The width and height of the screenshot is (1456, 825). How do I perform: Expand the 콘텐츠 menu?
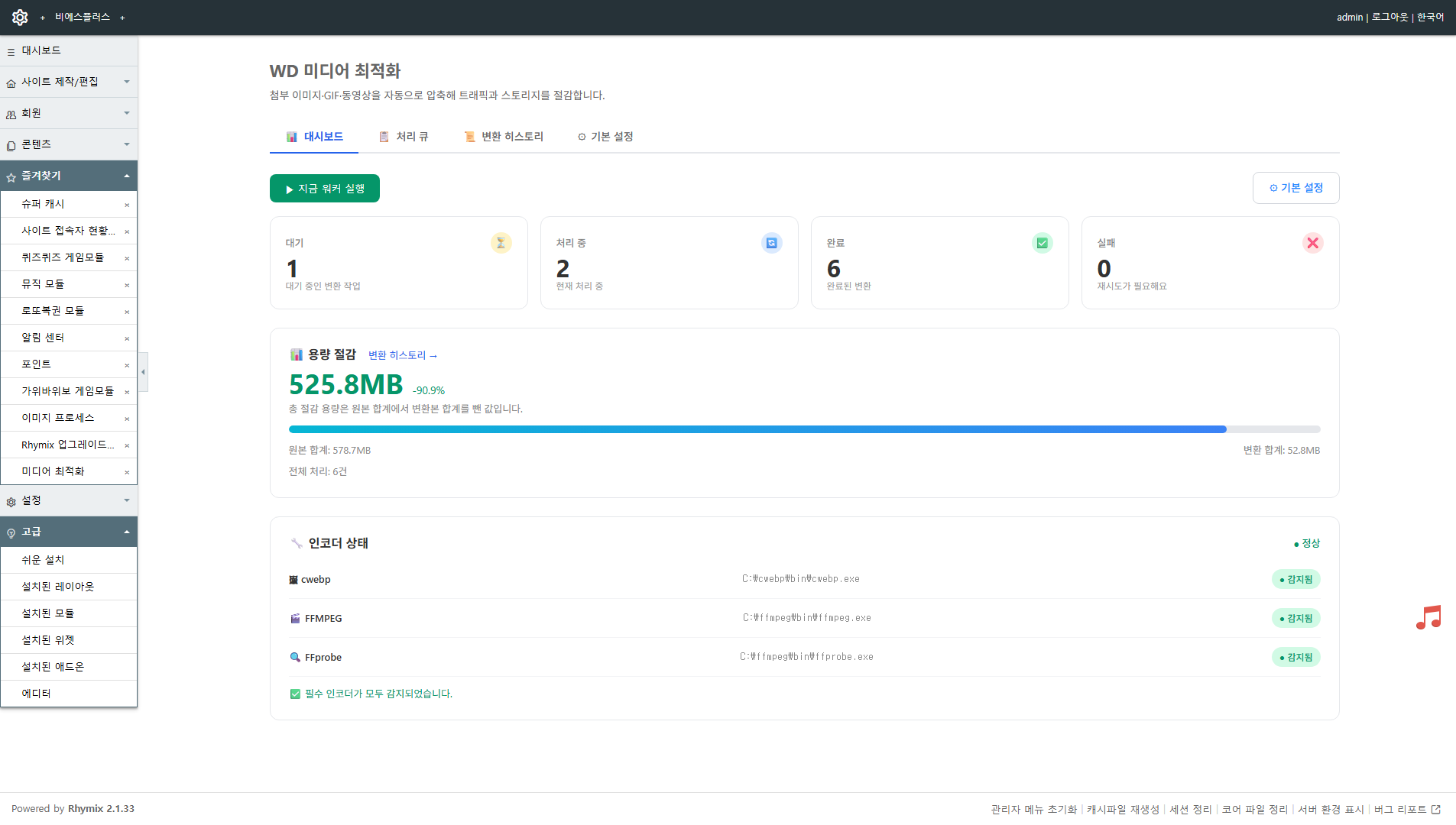(x=69, y=144)
